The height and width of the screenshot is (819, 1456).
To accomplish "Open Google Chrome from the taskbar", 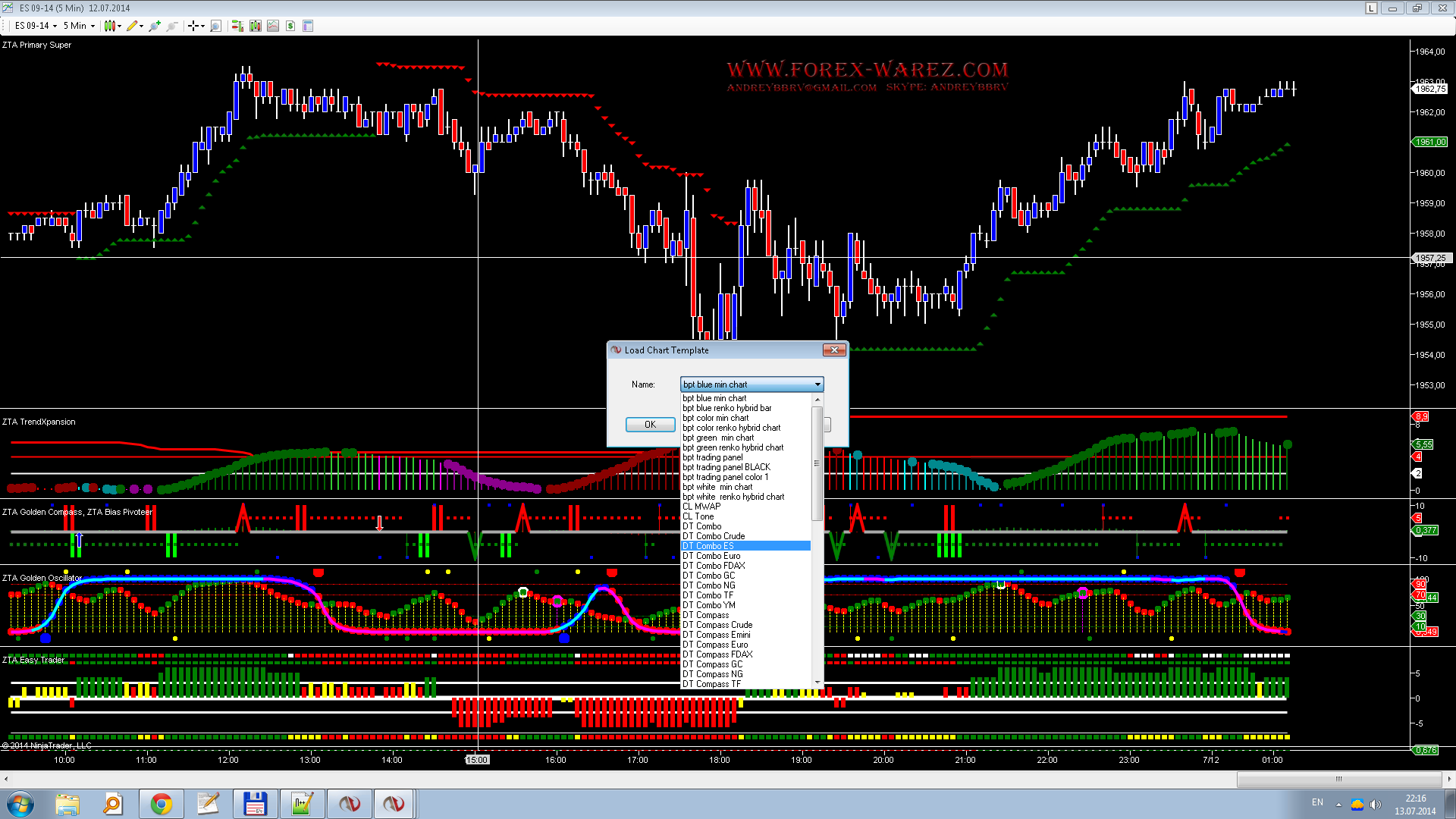I will pyautogui.click(x=161, y=804).
